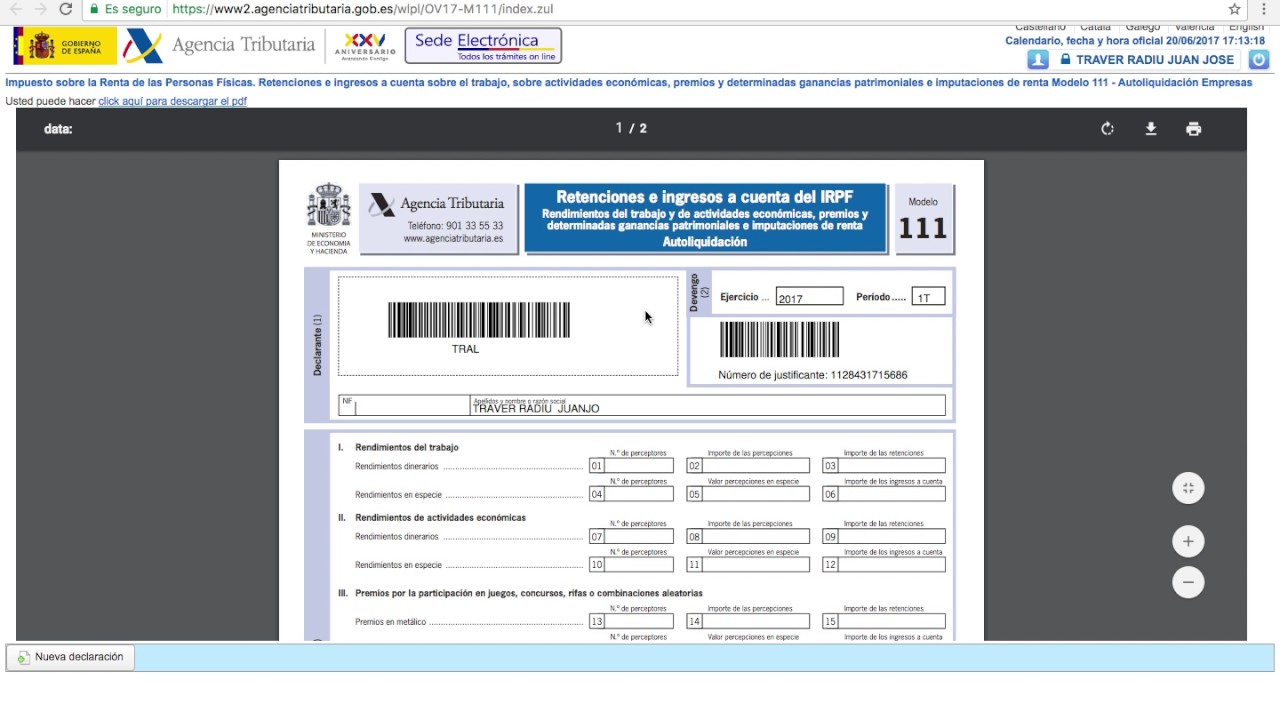The height and width of the screenshot is (720, 1280).
Task: Click the fit-to-page viewer button
Action: [1188, 488]
